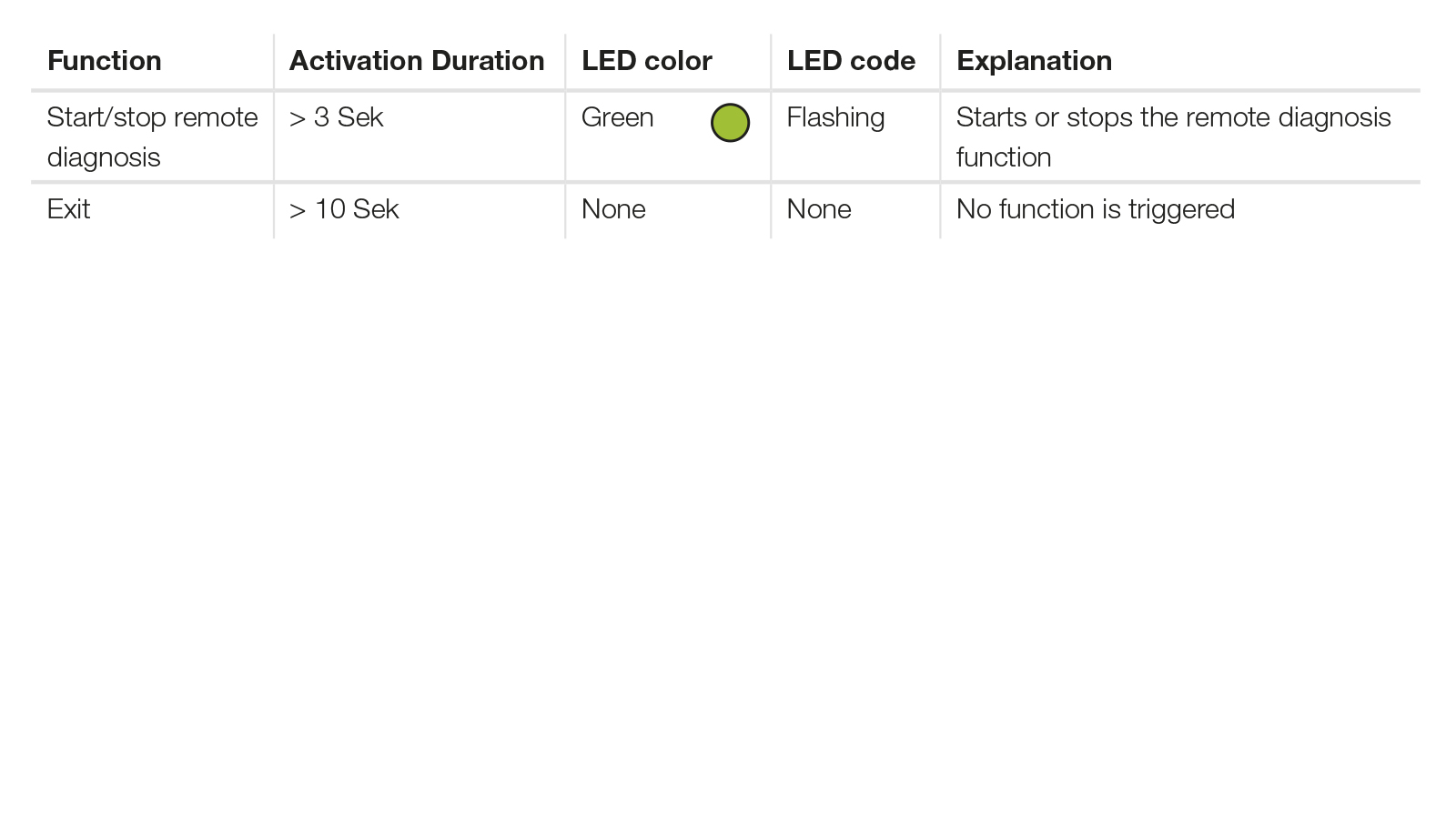
Task: Click the green LED indicator circle
Action: click(730, 123)
